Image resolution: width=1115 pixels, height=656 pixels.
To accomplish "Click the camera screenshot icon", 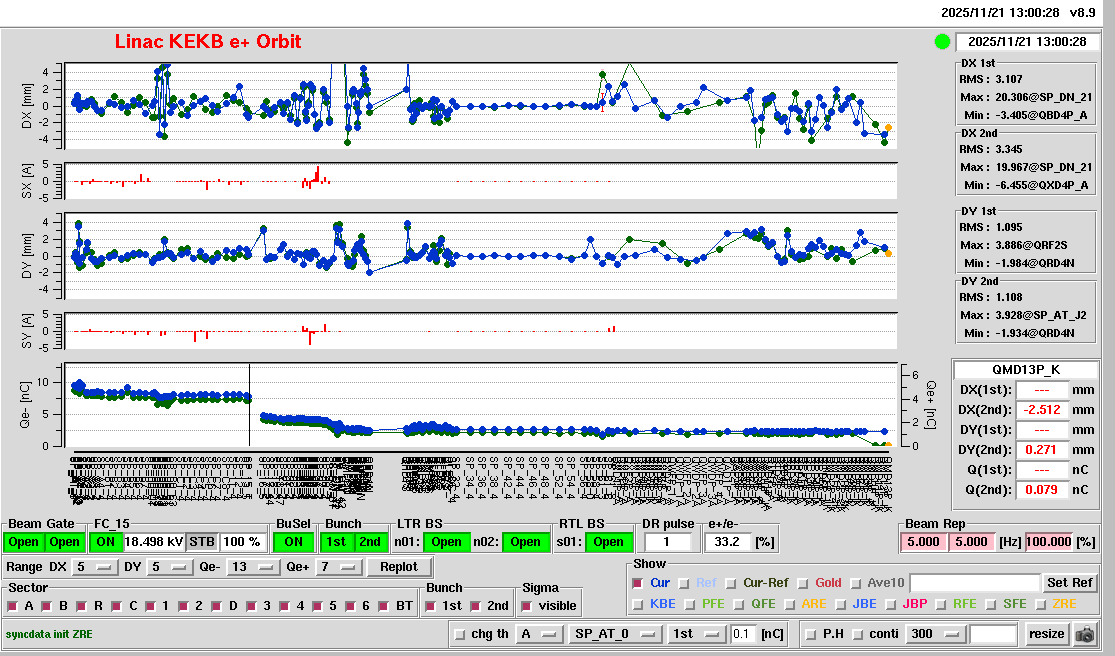I will point(1084,634).
